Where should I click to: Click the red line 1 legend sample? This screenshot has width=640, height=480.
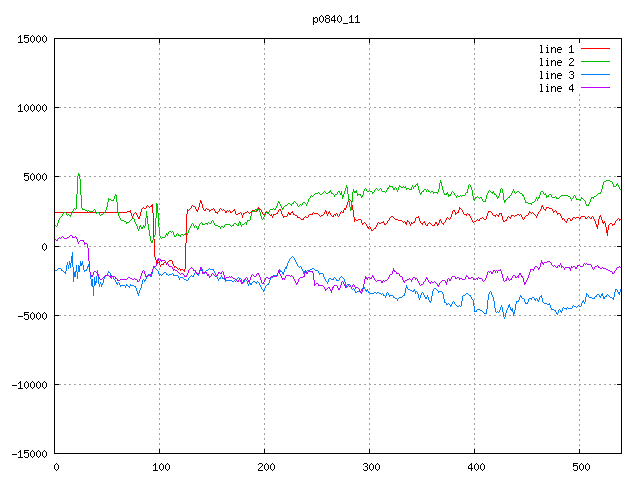click(596, 48)
